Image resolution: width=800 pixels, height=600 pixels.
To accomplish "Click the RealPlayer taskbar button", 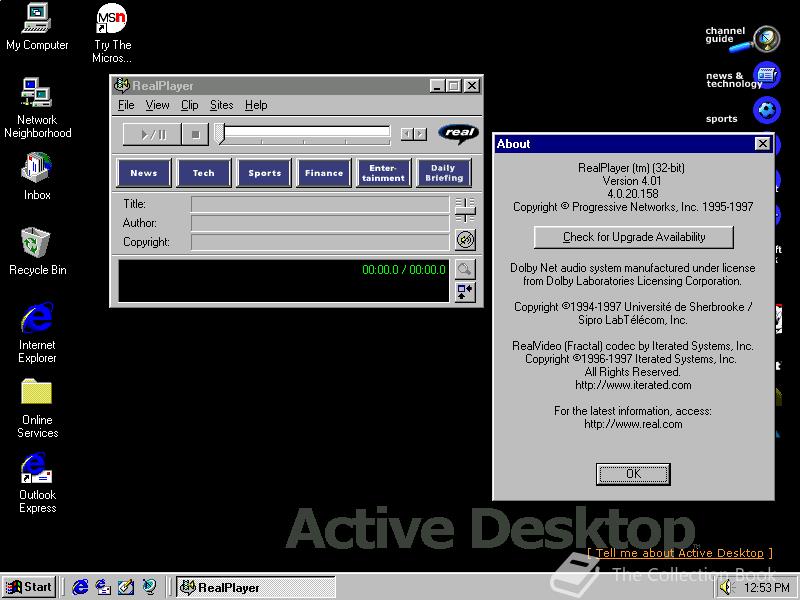I will pyautogui.click(x=256, y=587).
